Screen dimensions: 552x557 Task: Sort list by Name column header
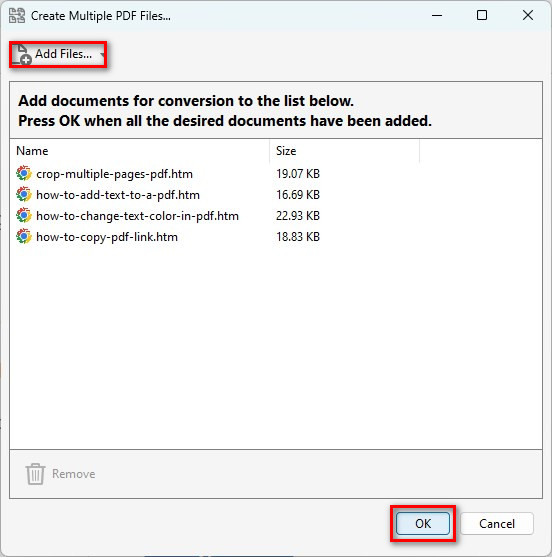[x=140, y=151]
